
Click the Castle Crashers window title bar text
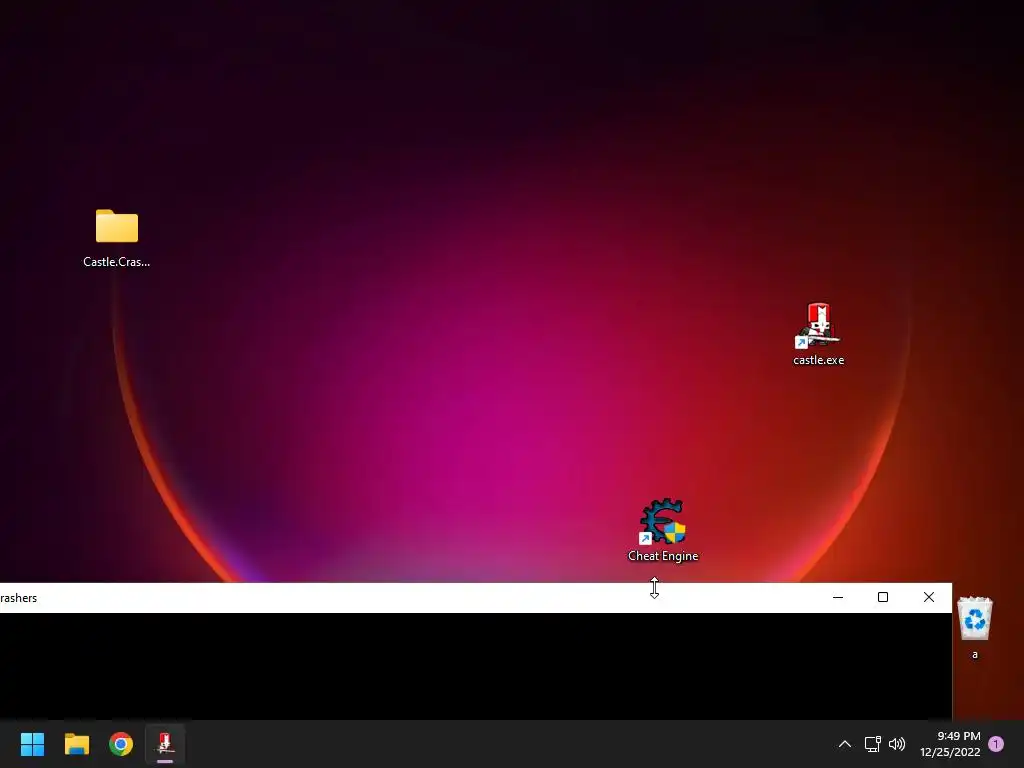(x=18, y=598)
